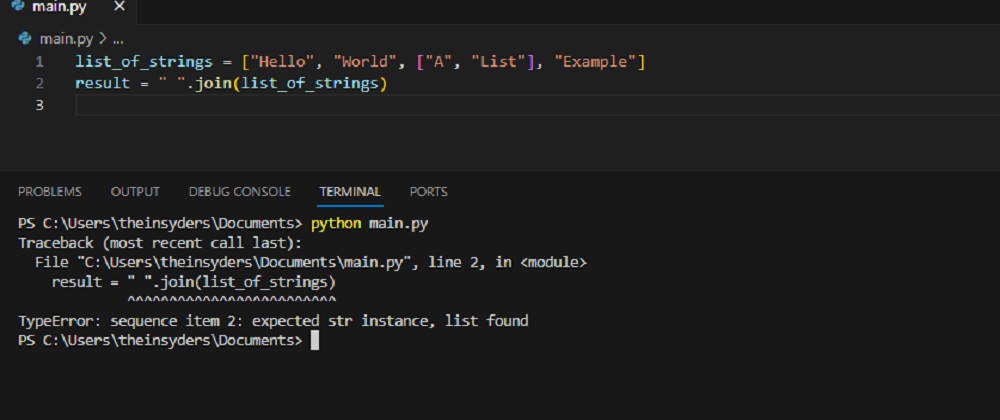This screenshot has height=420, width=1000.
Task: Open the PORTS panel tab
Action: coord(429,192)
